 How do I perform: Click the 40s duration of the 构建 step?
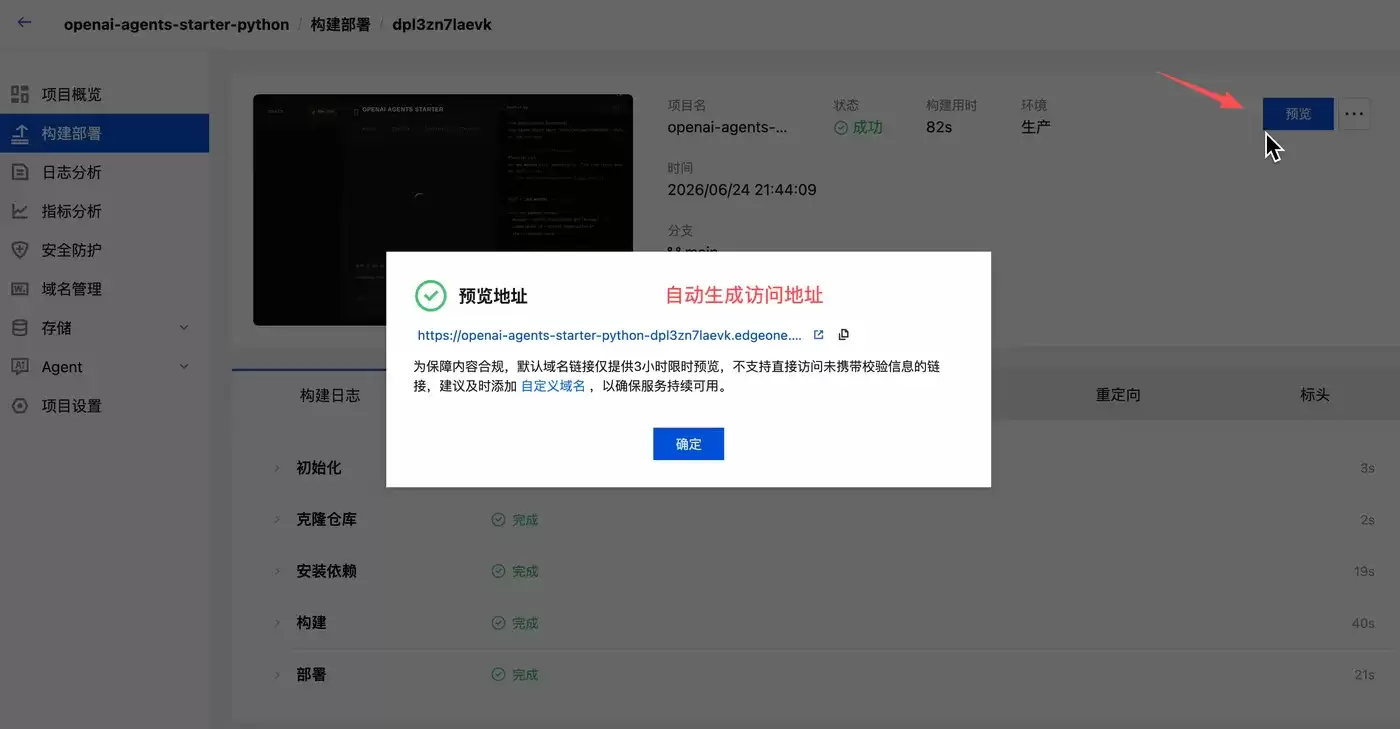tap(1363, 623)
